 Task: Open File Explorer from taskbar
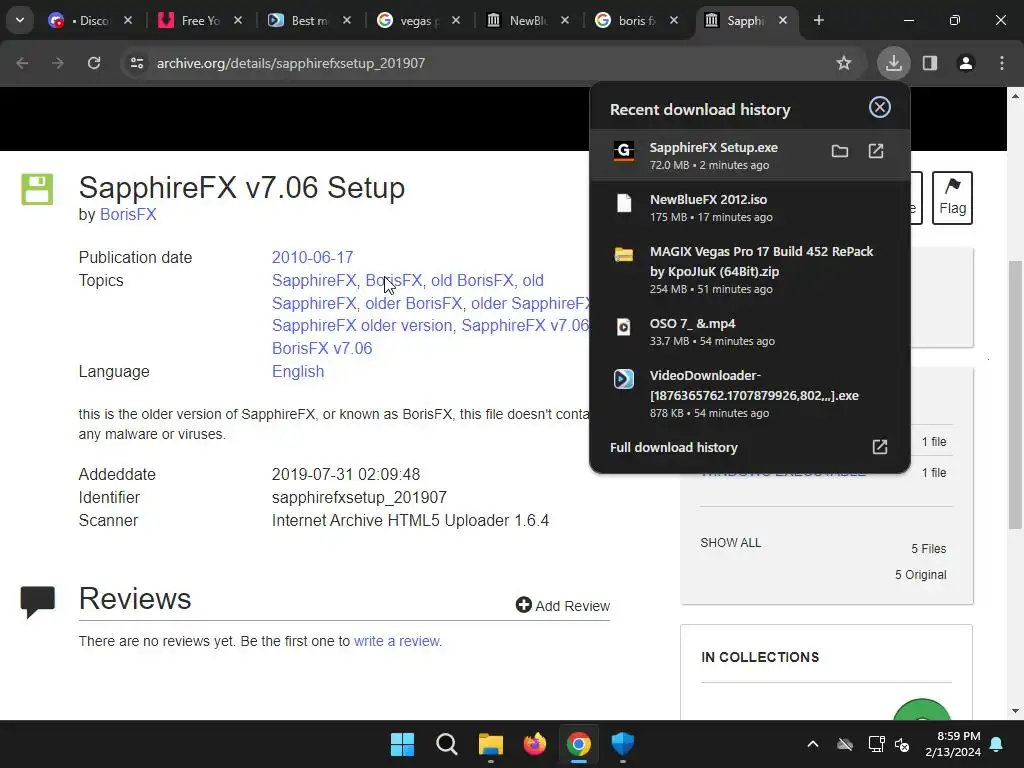point(490,744)
